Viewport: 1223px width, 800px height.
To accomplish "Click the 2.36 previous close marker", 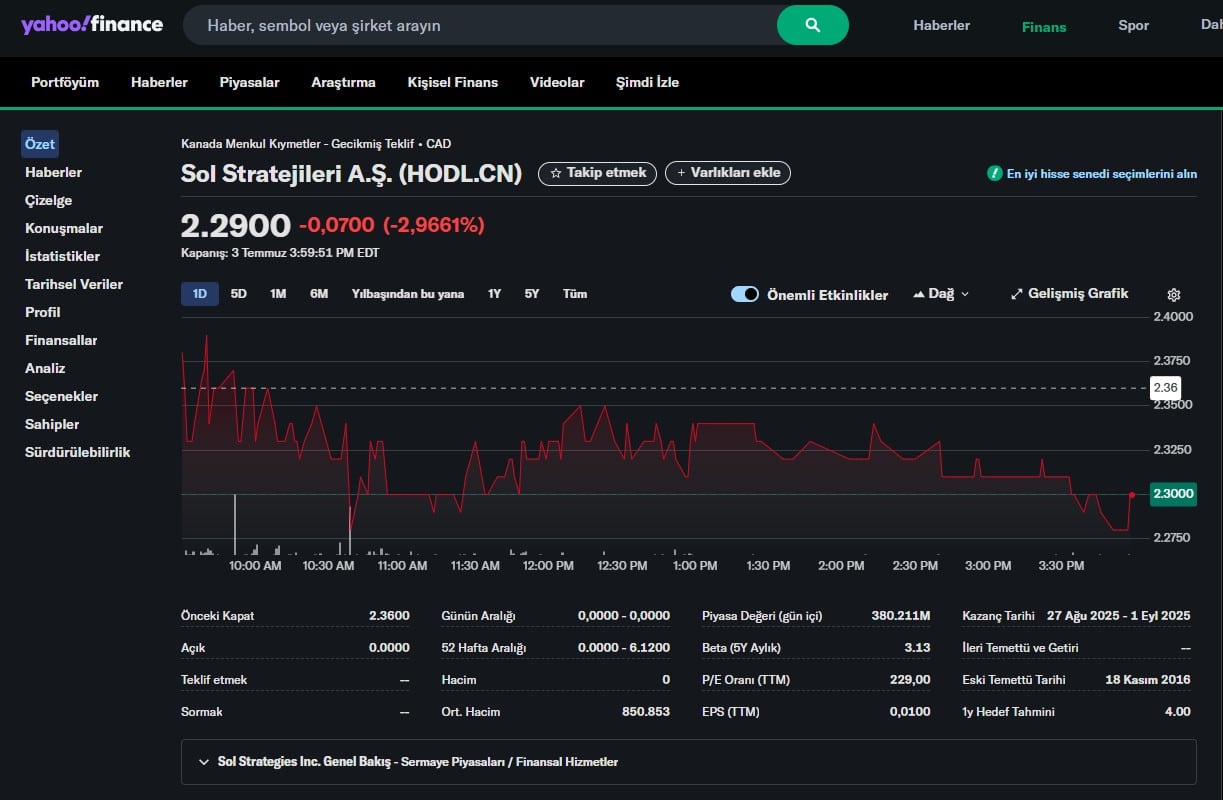I will tap(1166, 387).
